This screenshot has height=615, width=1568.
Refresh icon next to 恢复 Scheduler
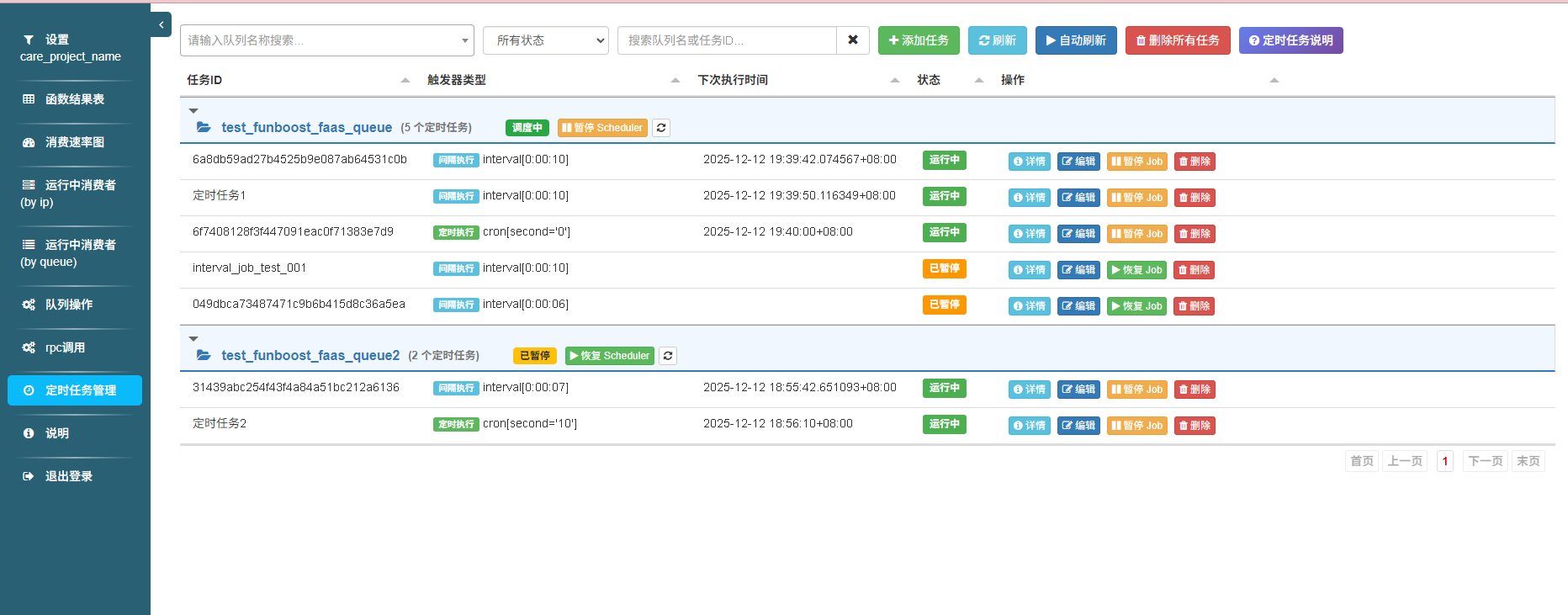coord(668,356)
